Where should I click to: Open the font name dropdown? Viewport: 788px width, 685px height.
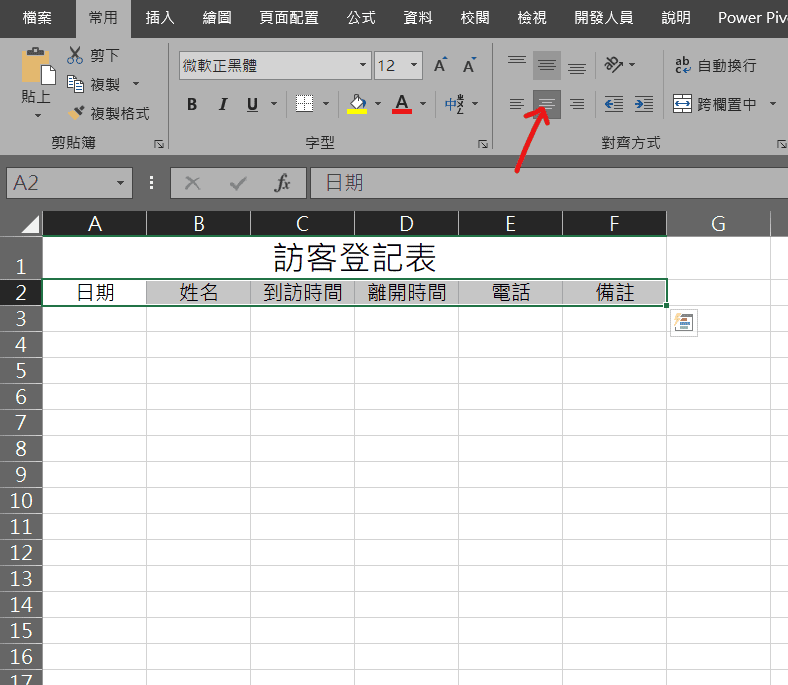[363, 65]
